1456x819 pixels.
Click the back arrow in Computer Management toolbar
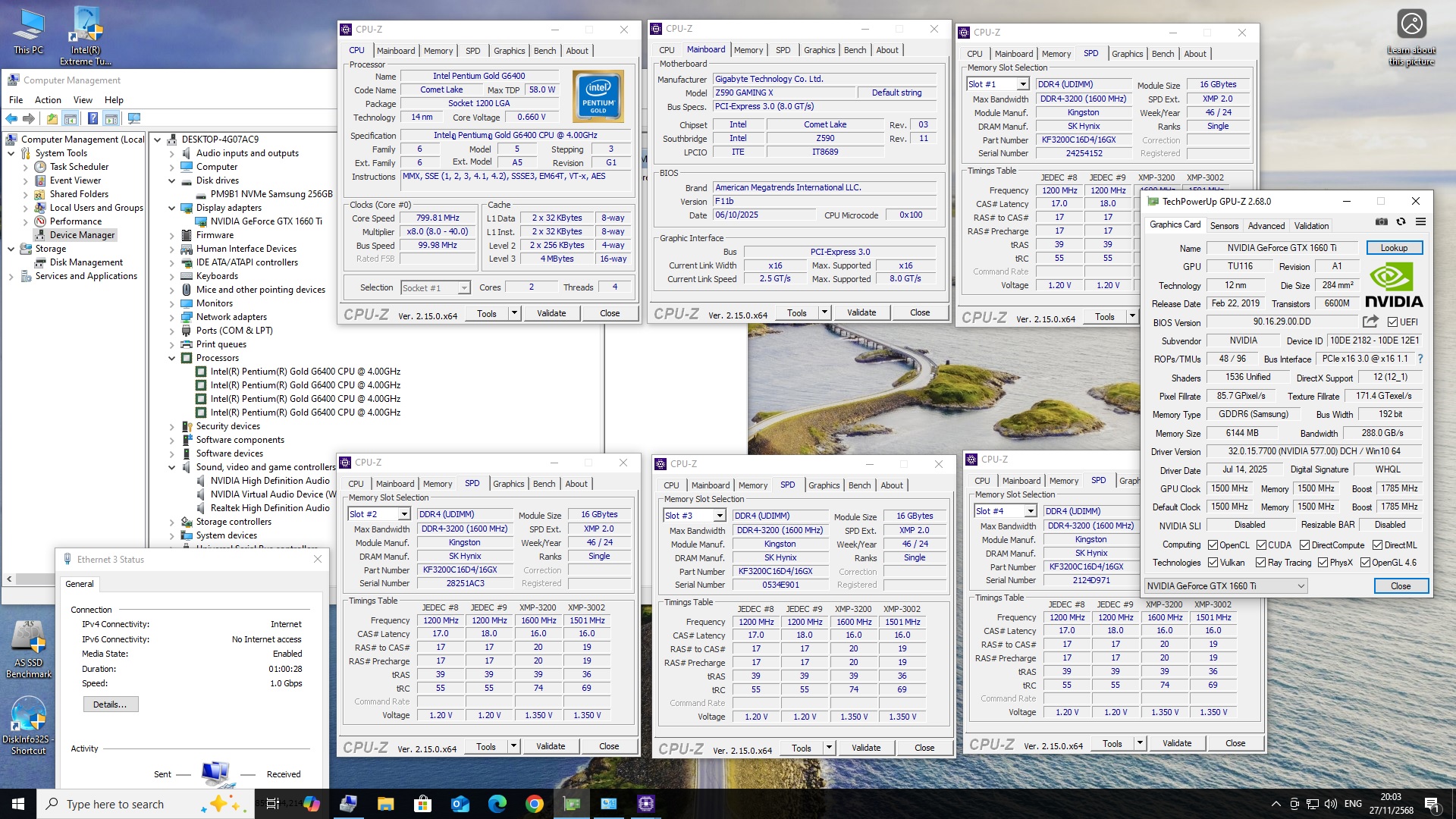[11, 118]
